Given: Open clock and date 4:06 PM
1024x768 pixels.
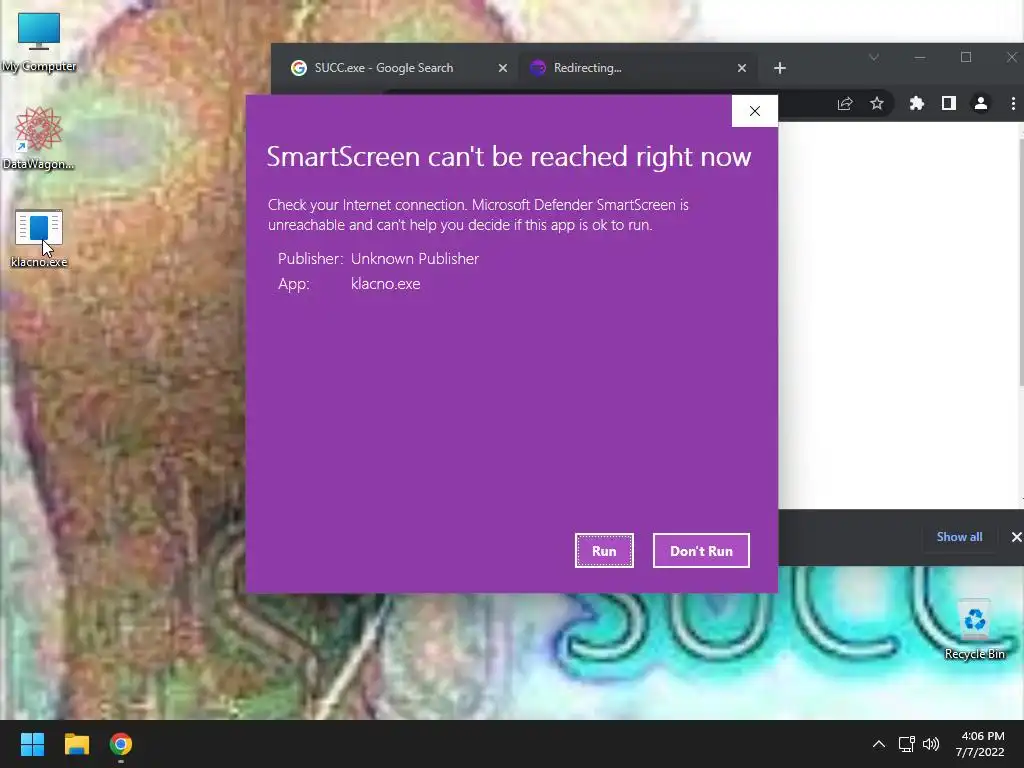Looking at the screenshot, I should tap(981, 744).
